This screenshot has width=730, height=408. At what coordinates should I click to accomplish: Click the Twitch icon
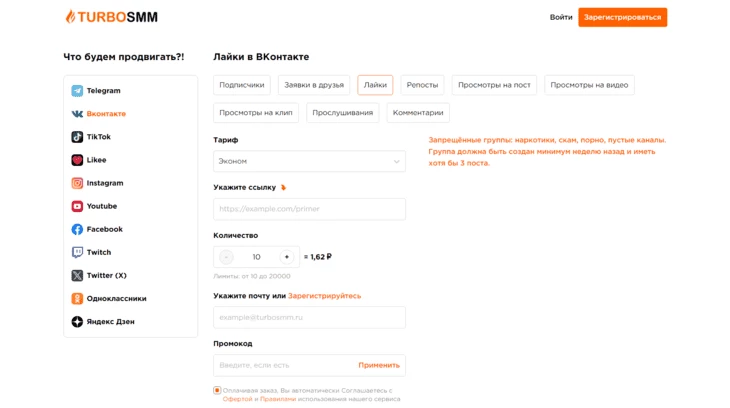(77, 252)
